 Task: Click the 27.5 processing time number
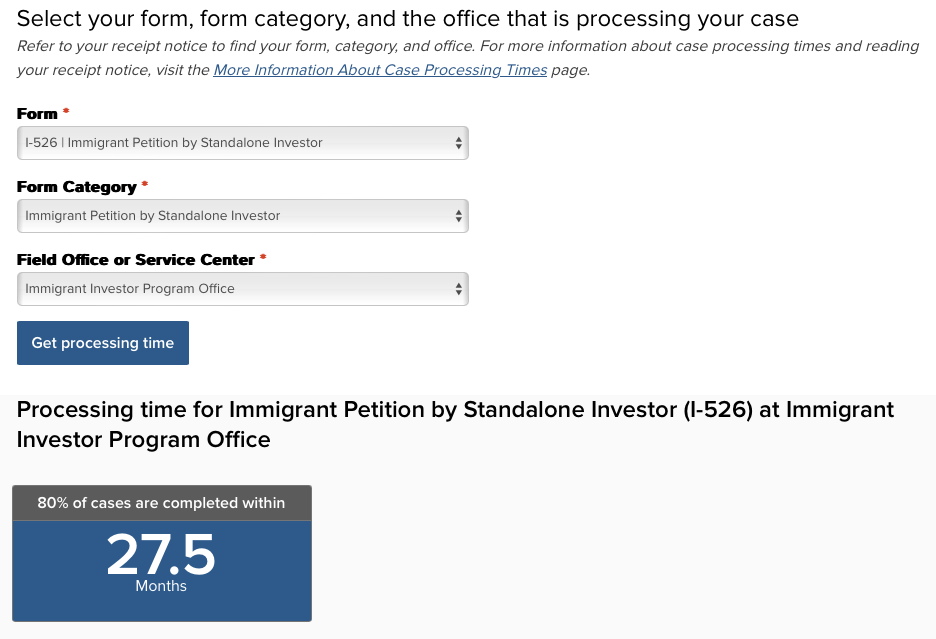coord(161,554)
